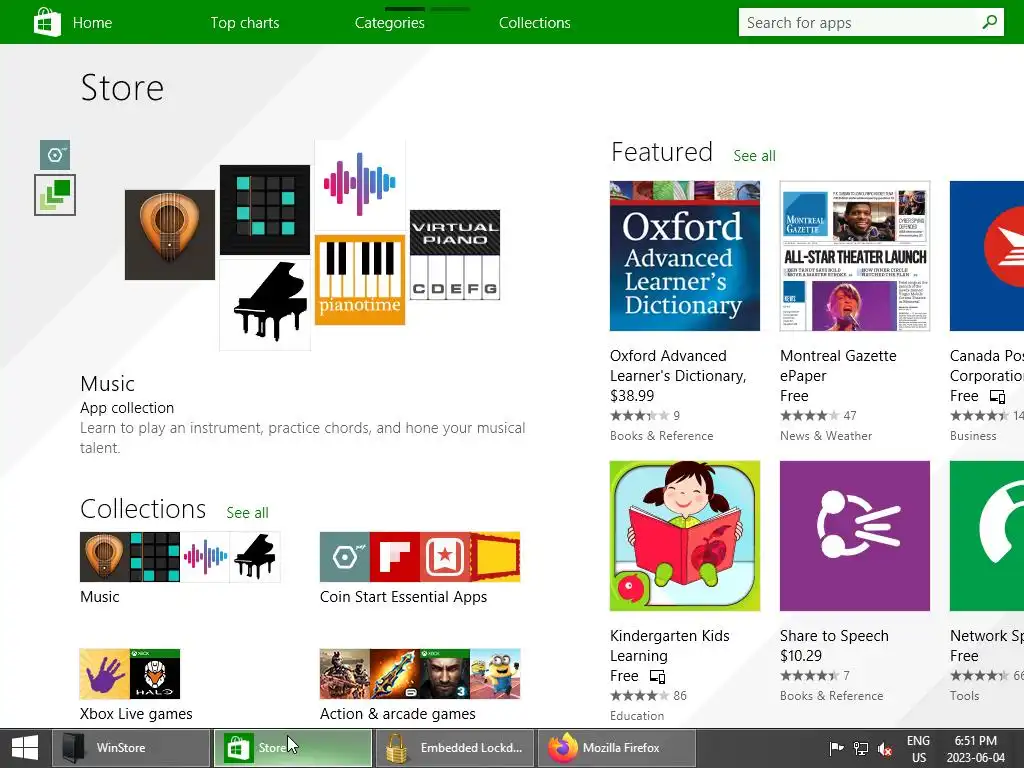Select the green stacked squares selector icon
Viewport: 1024px width, 768px height.
point(55,195)
